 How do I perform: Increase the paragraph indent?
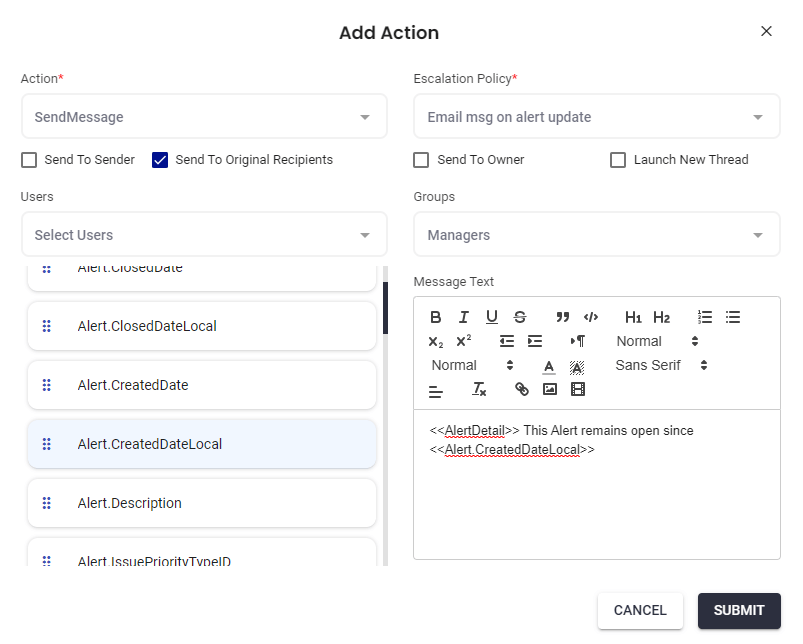(x=535, y=341)
